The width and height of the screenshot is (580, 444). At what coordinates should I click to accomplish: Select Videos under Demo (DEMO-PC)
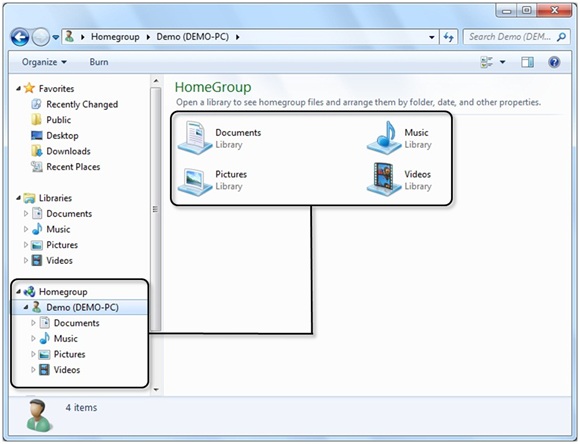pyautogui.click(x=67, y=370)
